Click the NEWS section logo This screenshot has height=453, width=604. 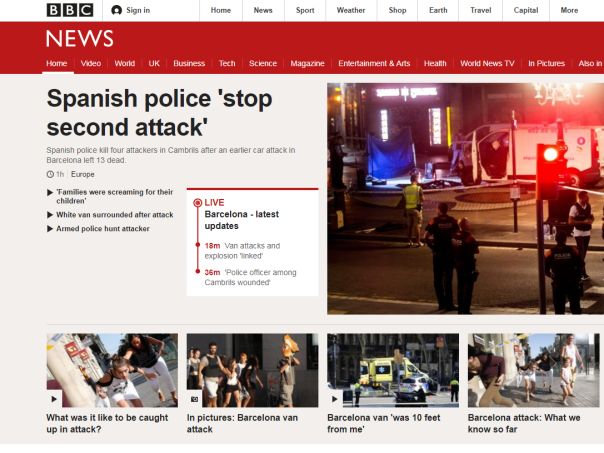(79, 39)
